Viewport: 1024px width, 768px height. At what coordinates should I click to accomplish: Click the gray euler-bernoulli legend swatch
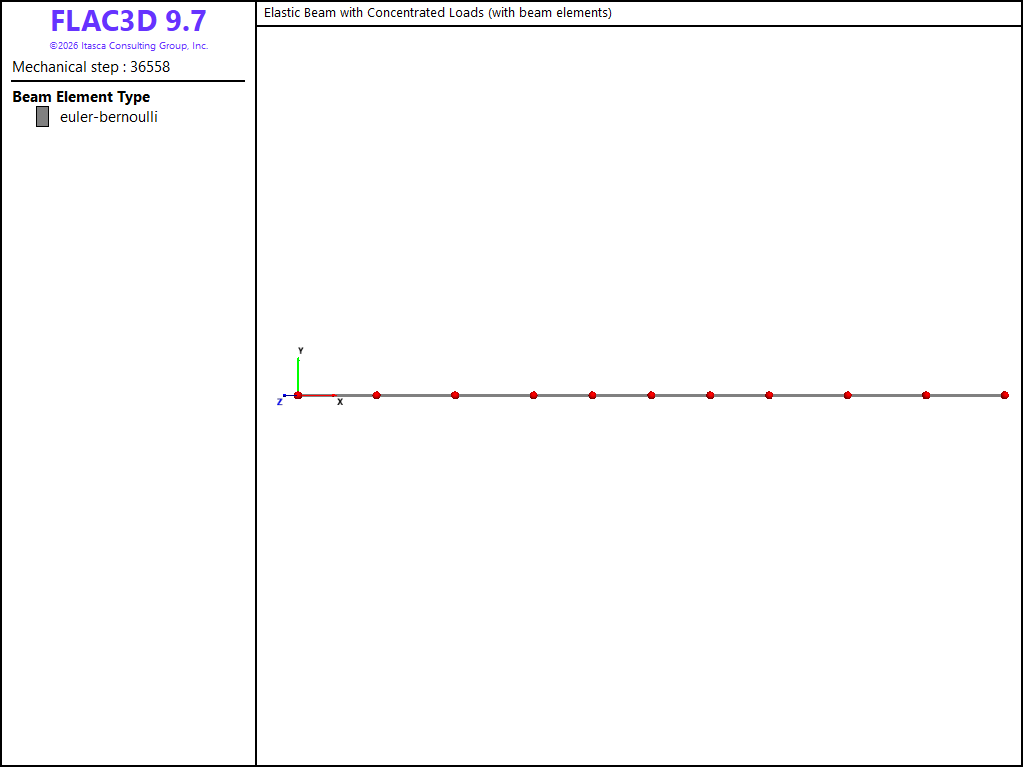[x=42, y=117]
